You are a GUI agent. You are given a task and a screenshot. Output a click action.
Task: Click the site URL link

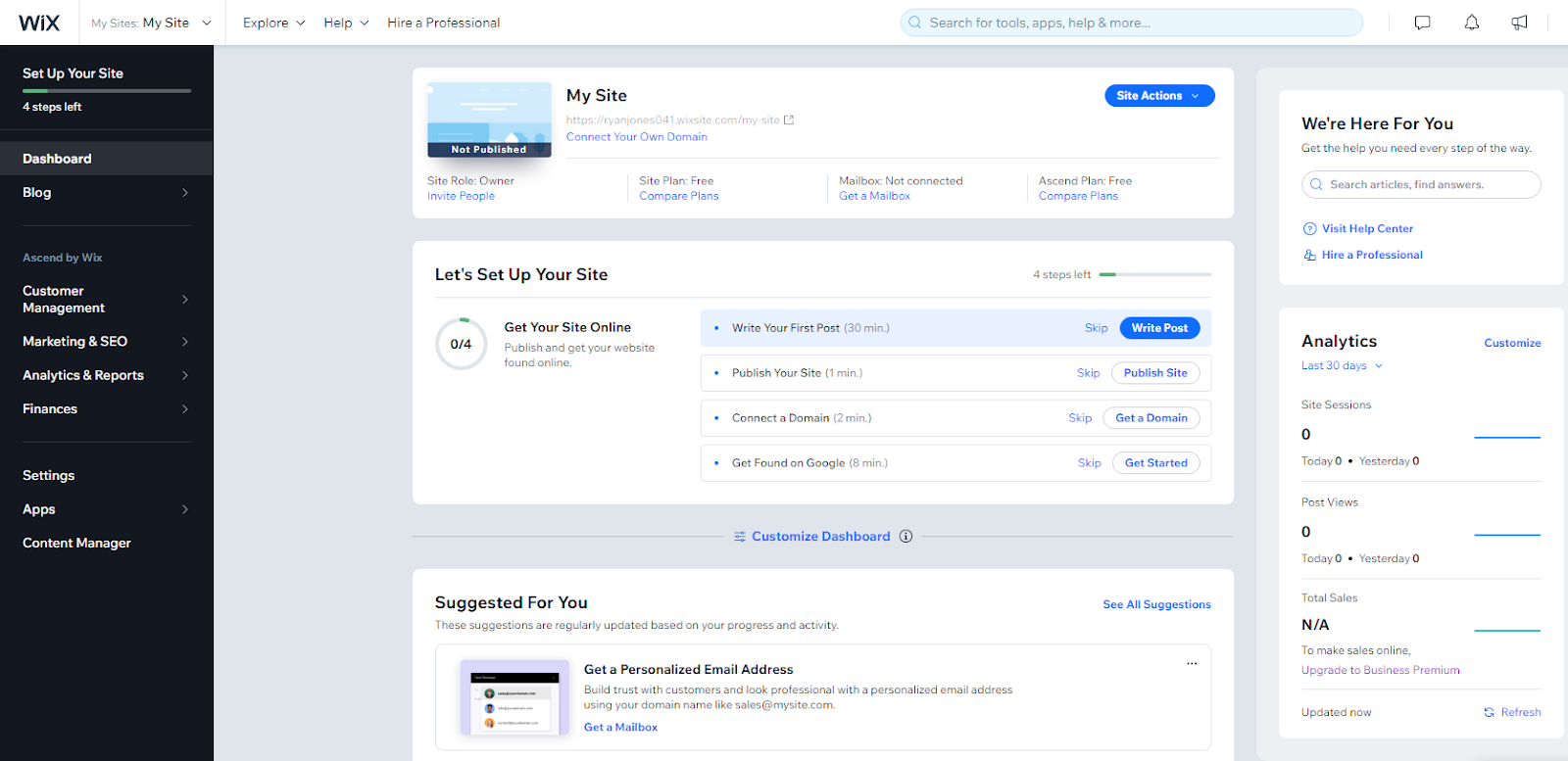tap(672, 120)
